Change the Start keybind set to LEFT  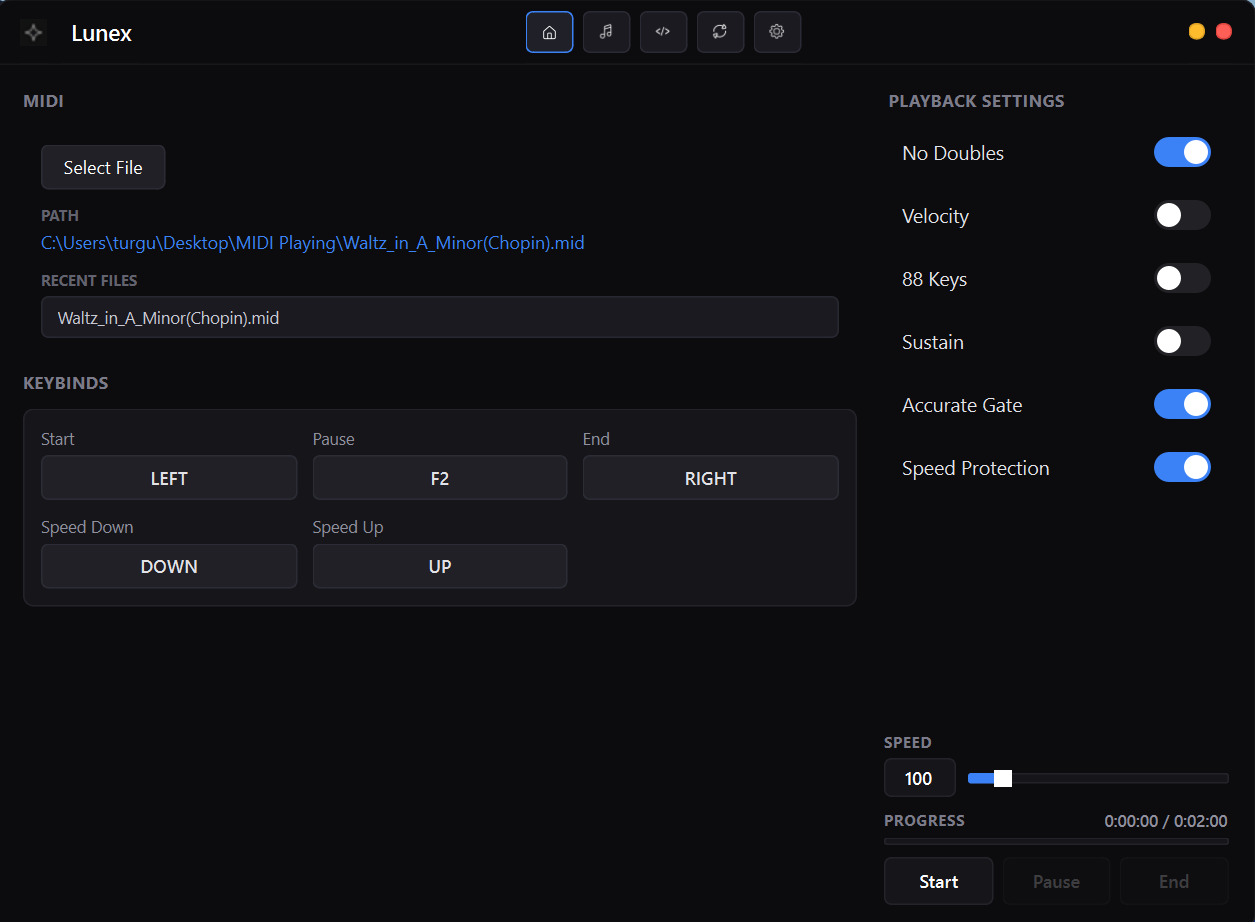[x=169, y=478]
